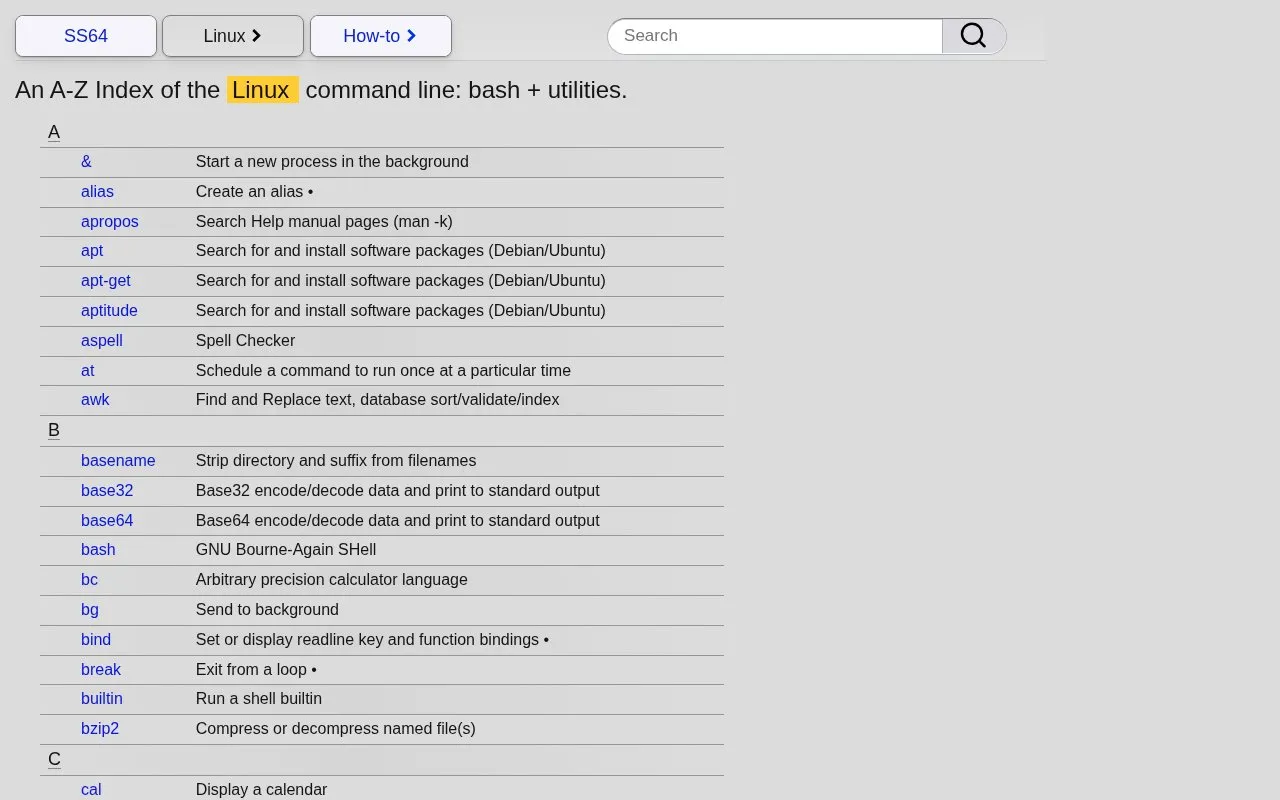Open the base64 command link
The width and height of the screenshot is (1280, 800).
[x=107, y=521]
